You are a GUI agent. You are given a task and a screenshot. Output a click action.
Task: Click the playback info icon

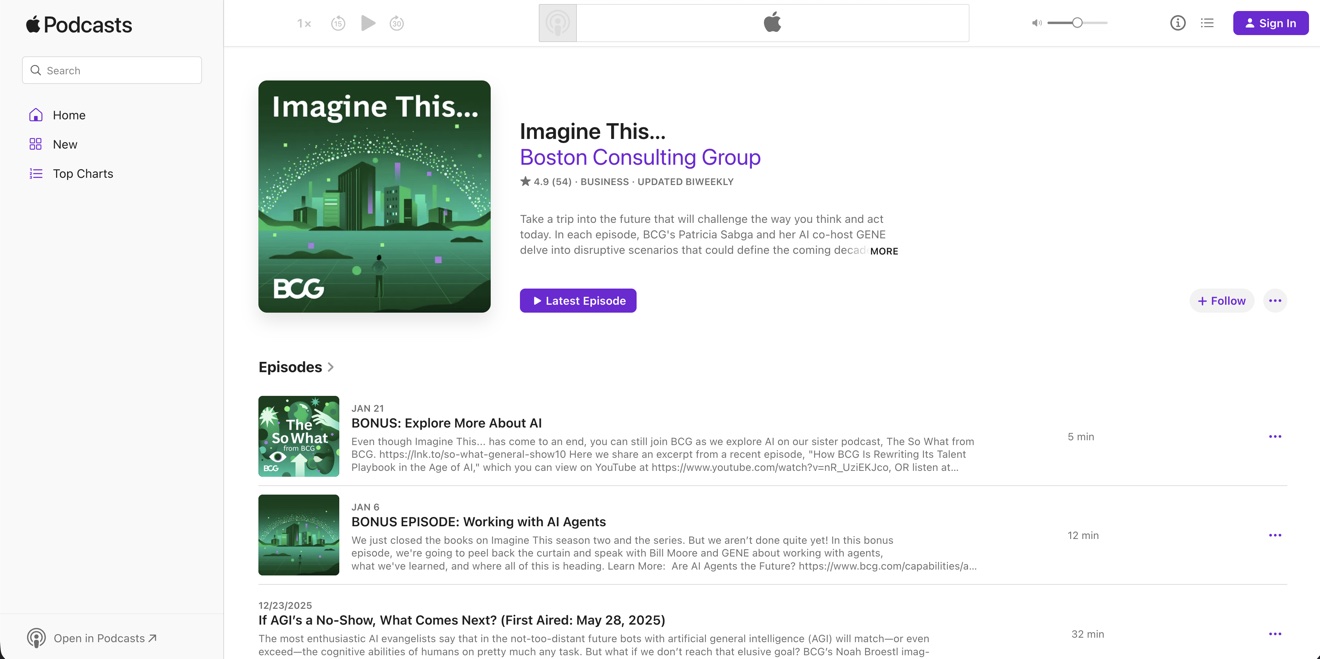click(1177, 22)
